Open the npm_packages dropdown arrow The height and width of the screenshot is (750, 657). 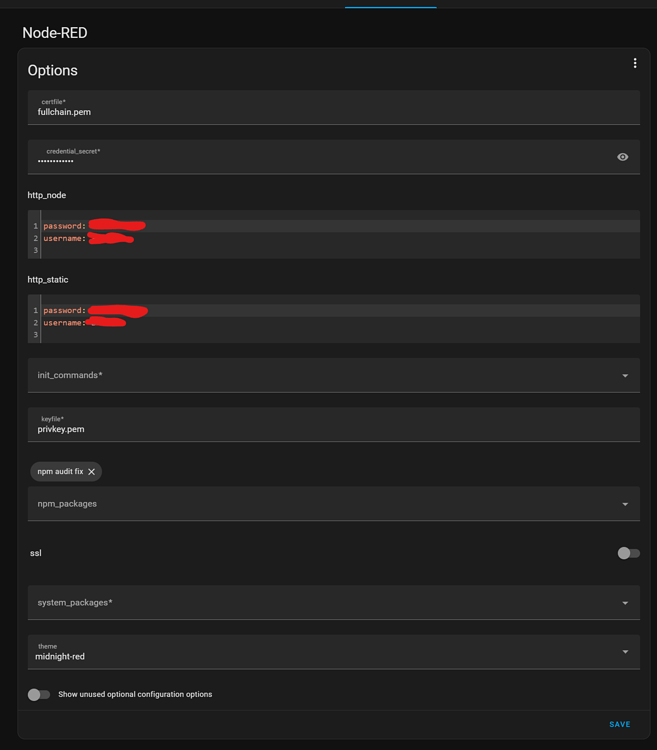[625, 504]
